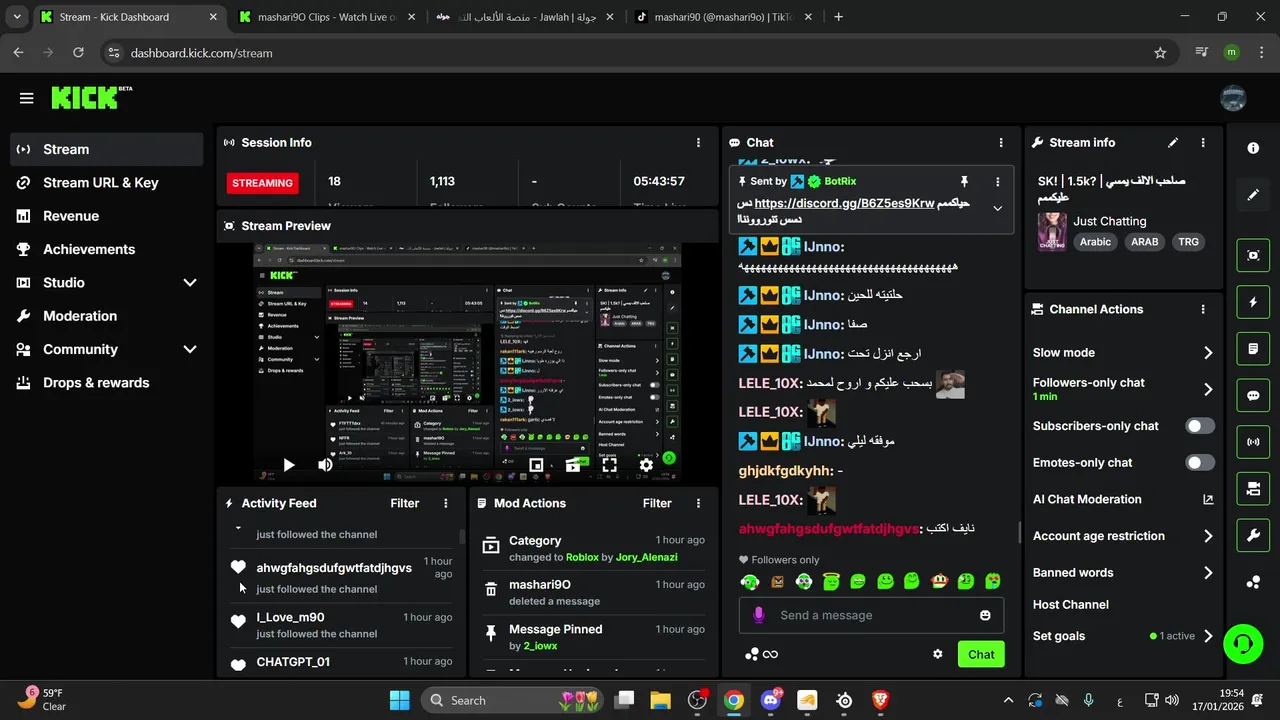Click the Send a message input field
1280x720 pixels.
[x=872, y=615]
